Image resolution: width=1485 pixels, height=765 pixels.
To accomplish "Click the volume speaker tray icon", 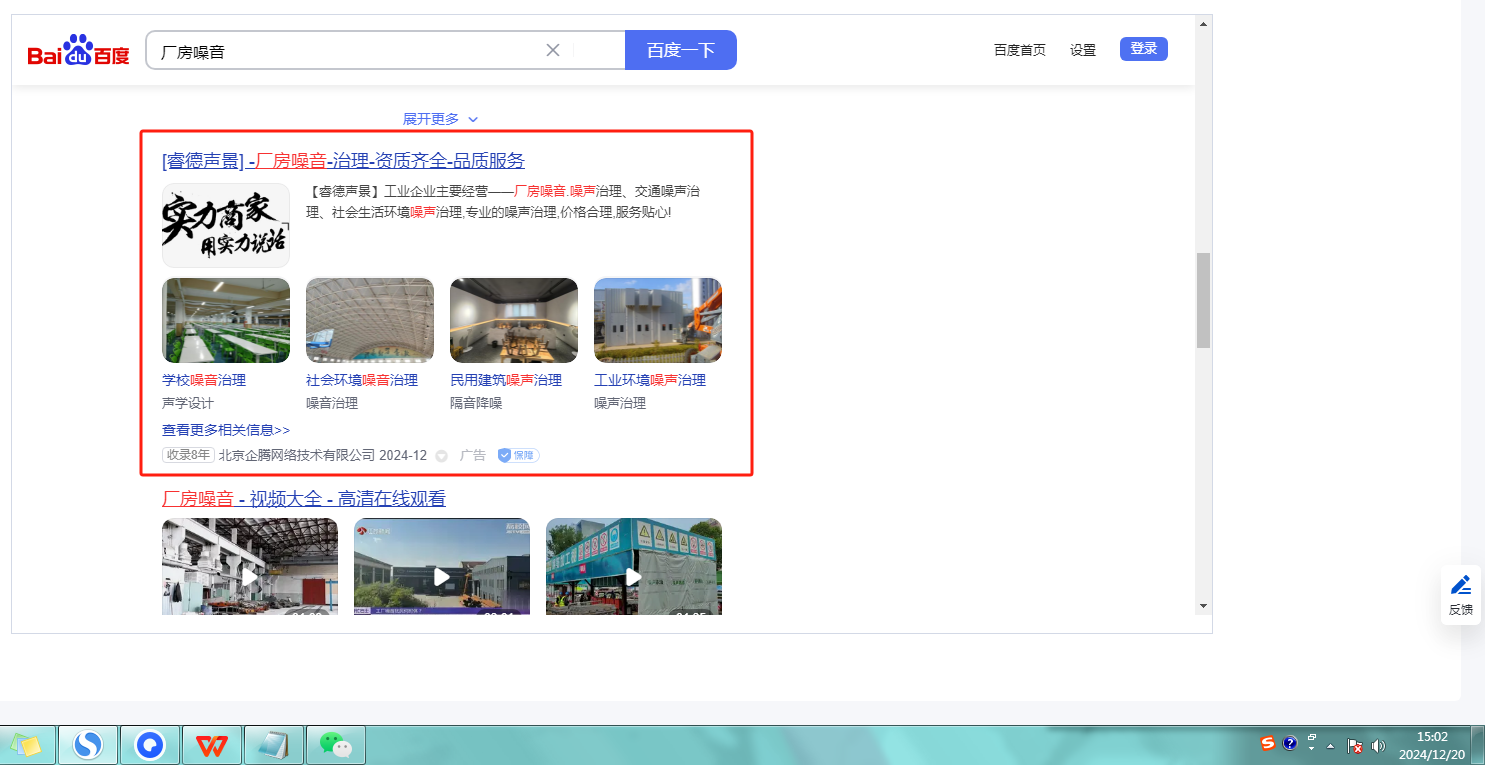I will pos(1378,745).
